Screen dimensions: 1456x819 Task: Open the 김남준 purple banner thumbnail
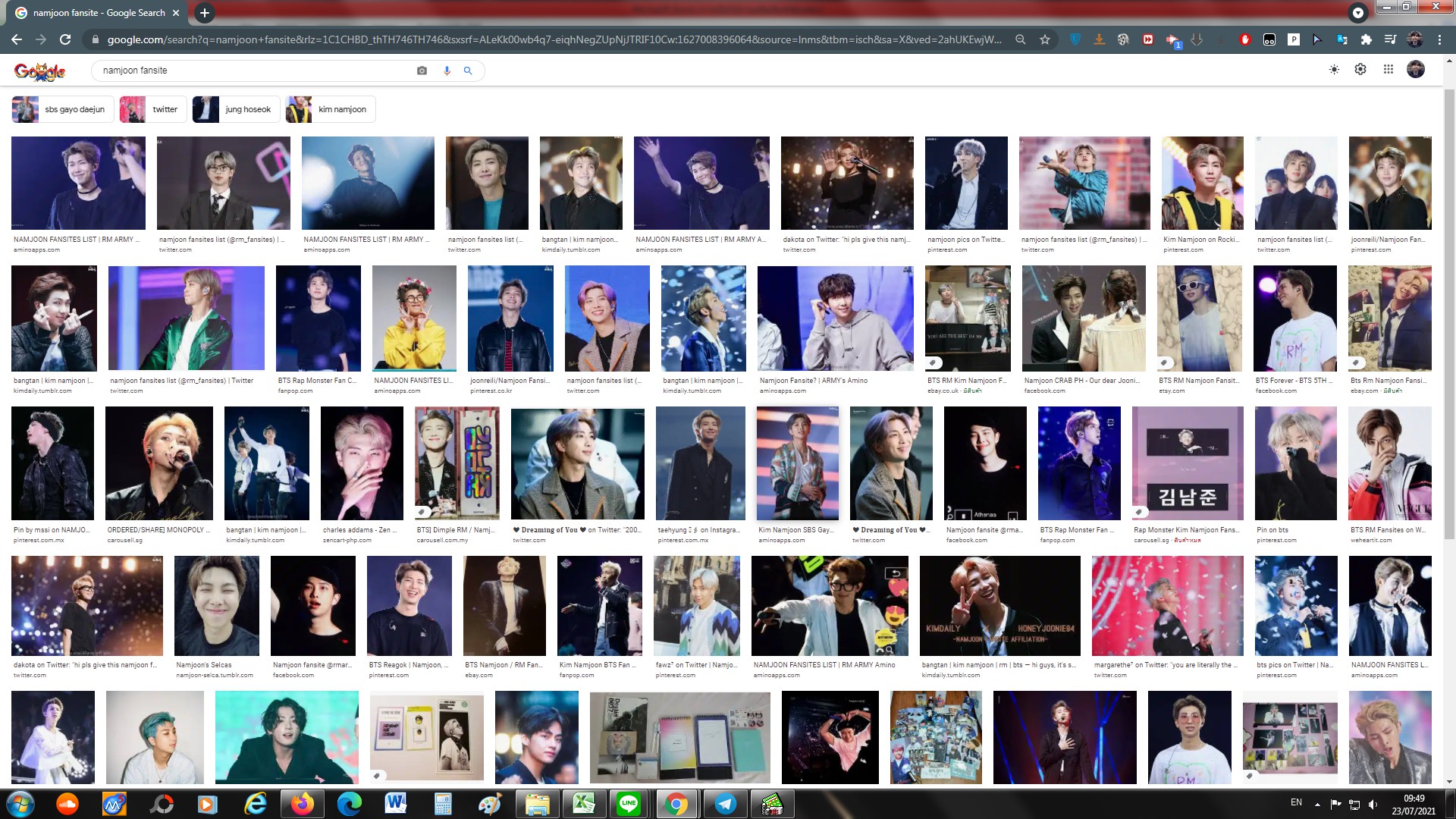(x=1187, y=463)
